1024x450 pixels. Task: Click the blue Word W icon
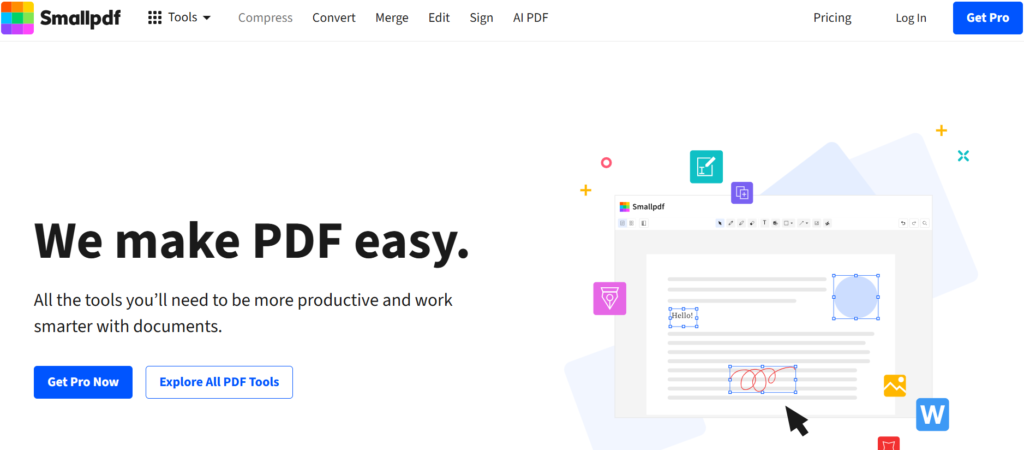[932, 414]
